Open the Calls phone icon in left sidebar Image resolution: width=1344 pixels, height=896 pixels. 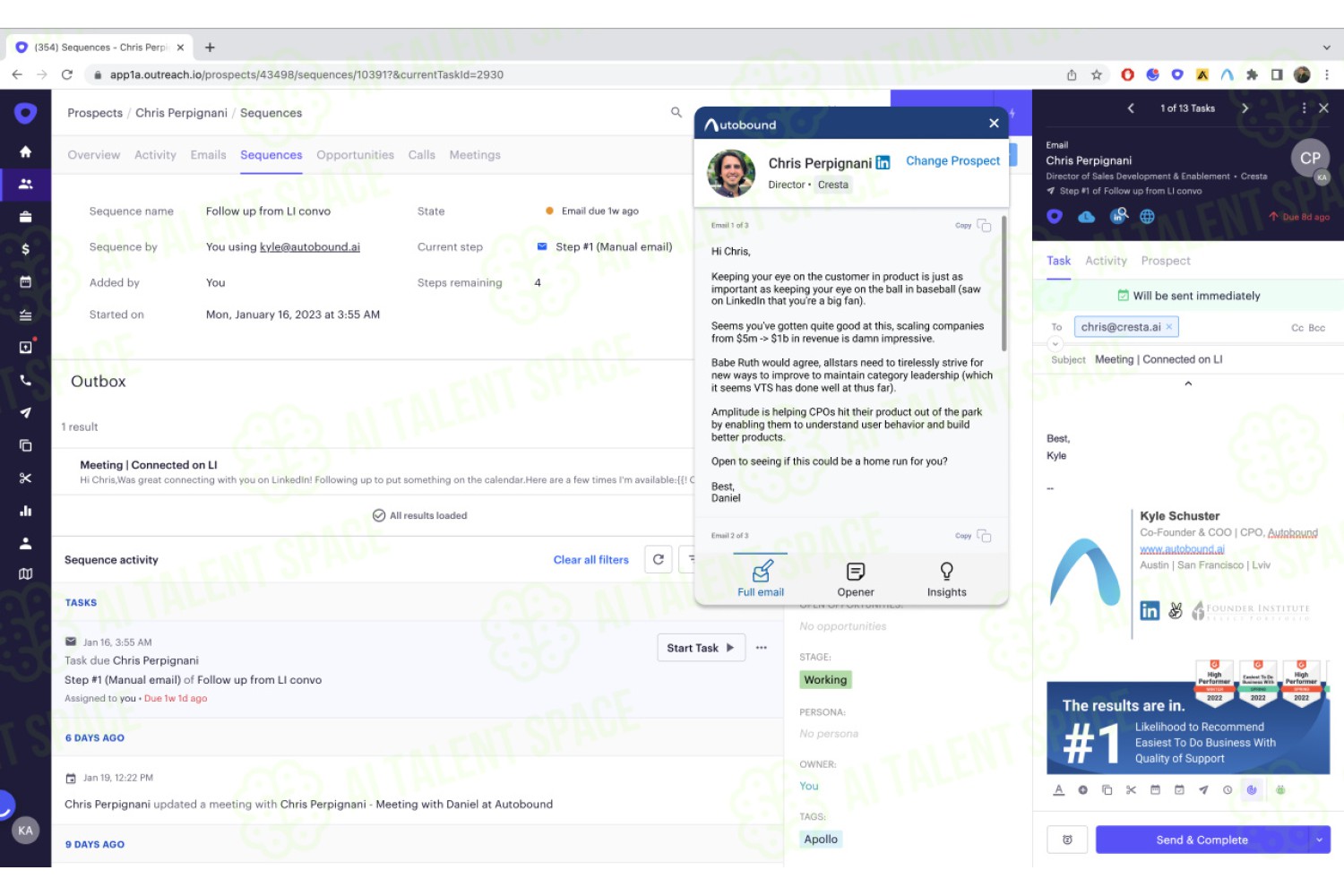pos(25,380)
